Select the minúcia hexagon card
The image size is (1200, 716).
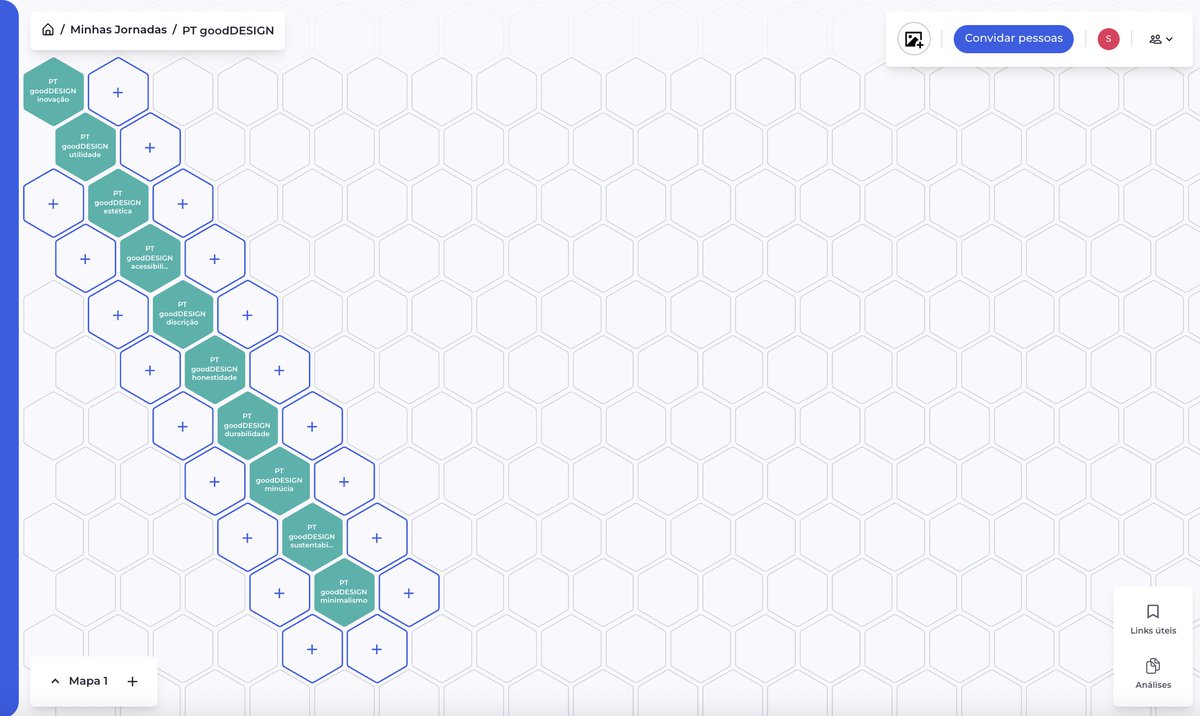(279, 482)
